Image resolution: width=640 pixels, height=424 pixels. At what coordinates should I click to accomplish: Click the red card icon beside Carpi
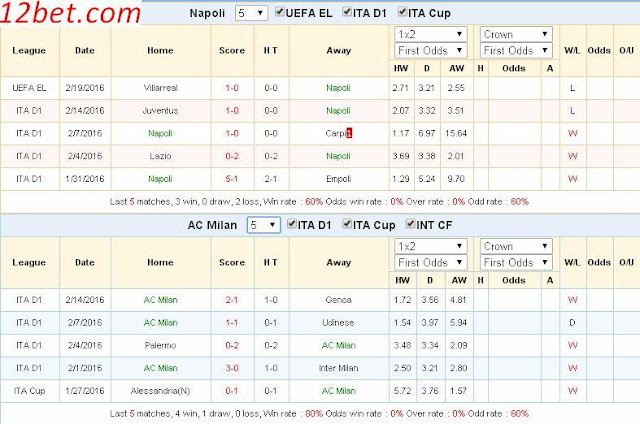pos(349,133)
